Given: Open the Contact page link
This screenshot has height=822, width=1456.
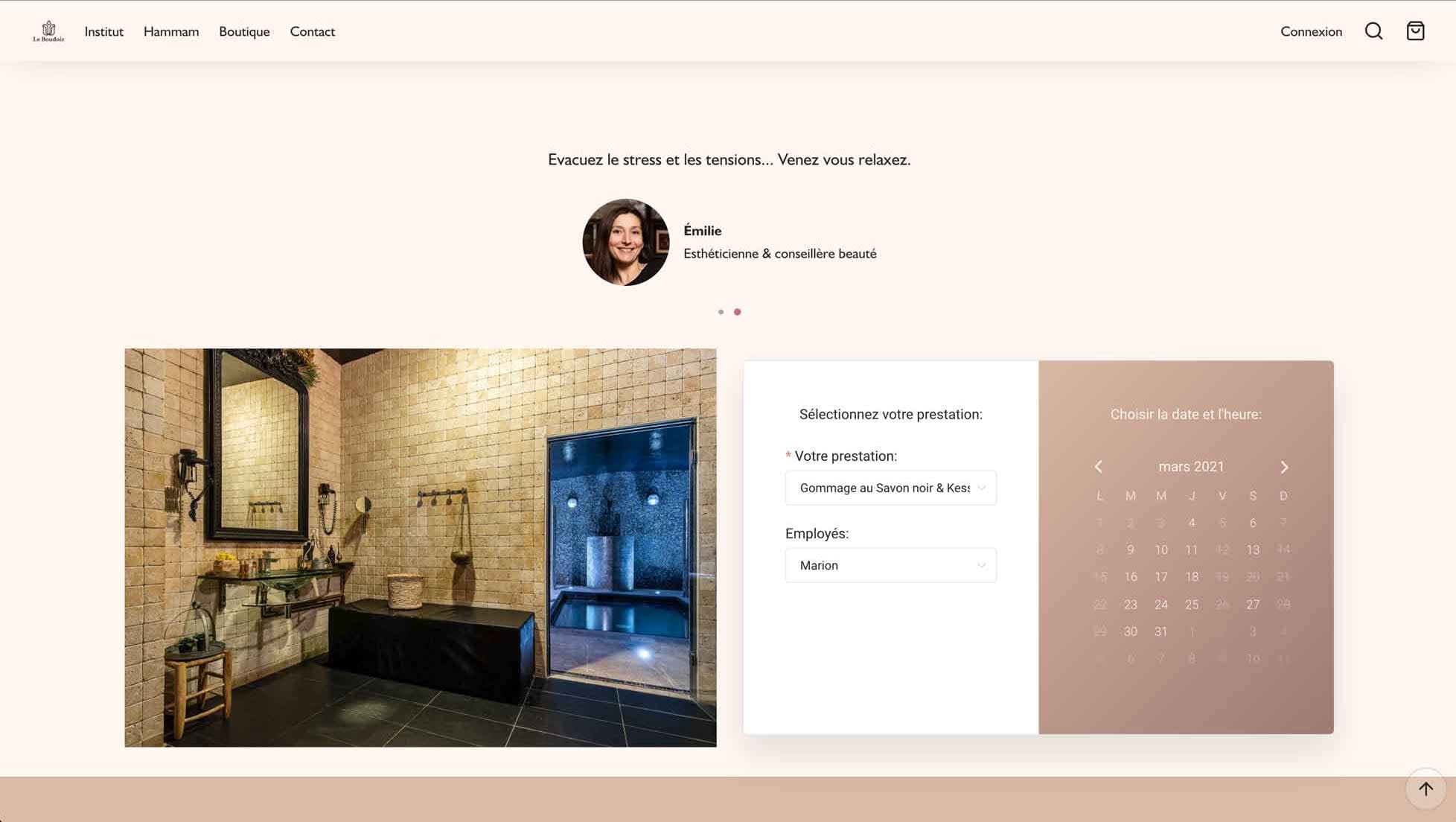Looking at the screenshot, I should (x=312, y=31).
